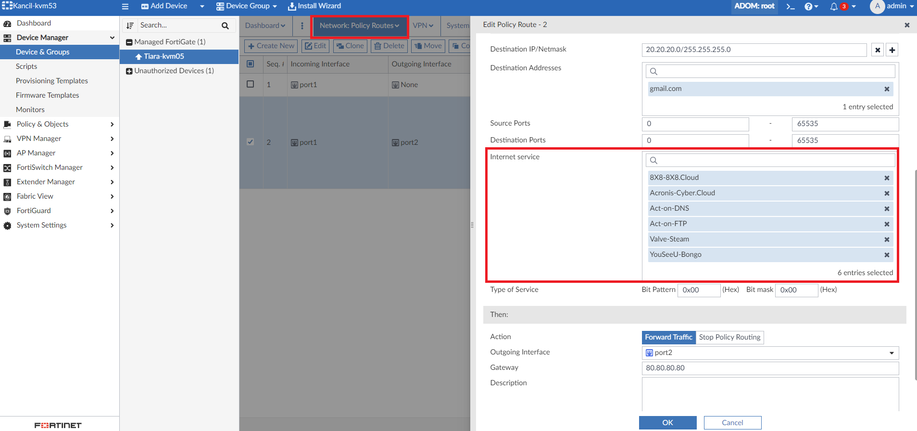Click the Edit toolbar button
Screen dimensions: 917x431
tap(315, 46)
